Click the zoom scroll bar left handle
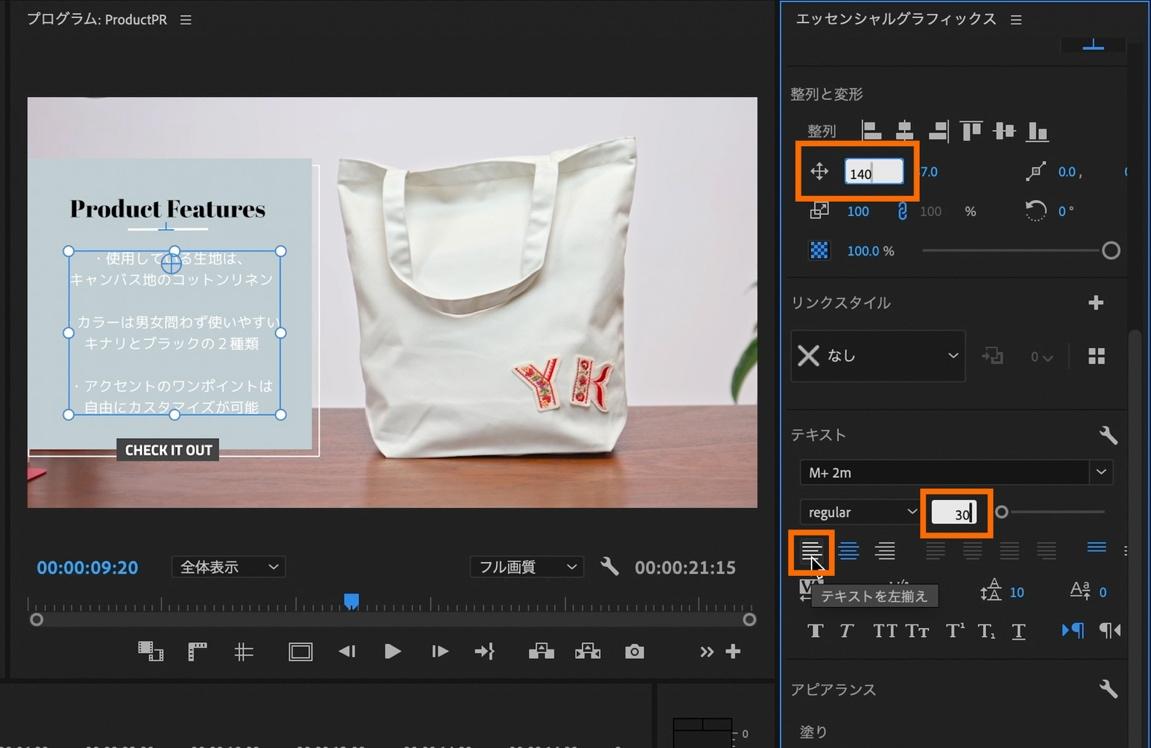The image size is (1151, 748). [x=36, y=620]
